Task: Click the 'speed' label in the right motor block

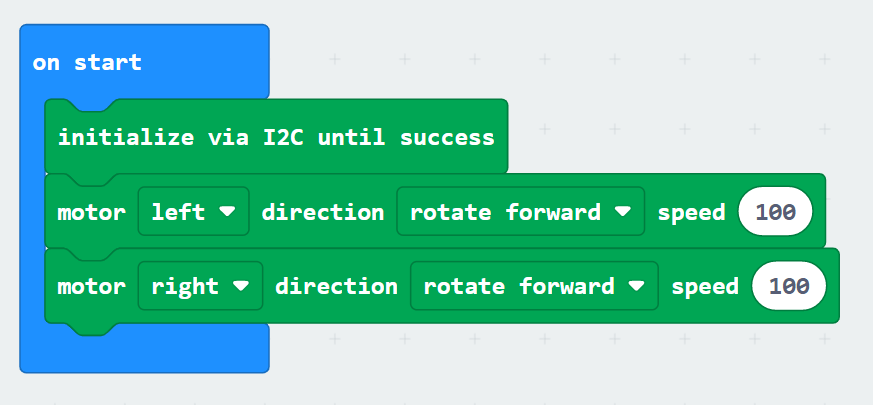Action: (705, 286)
